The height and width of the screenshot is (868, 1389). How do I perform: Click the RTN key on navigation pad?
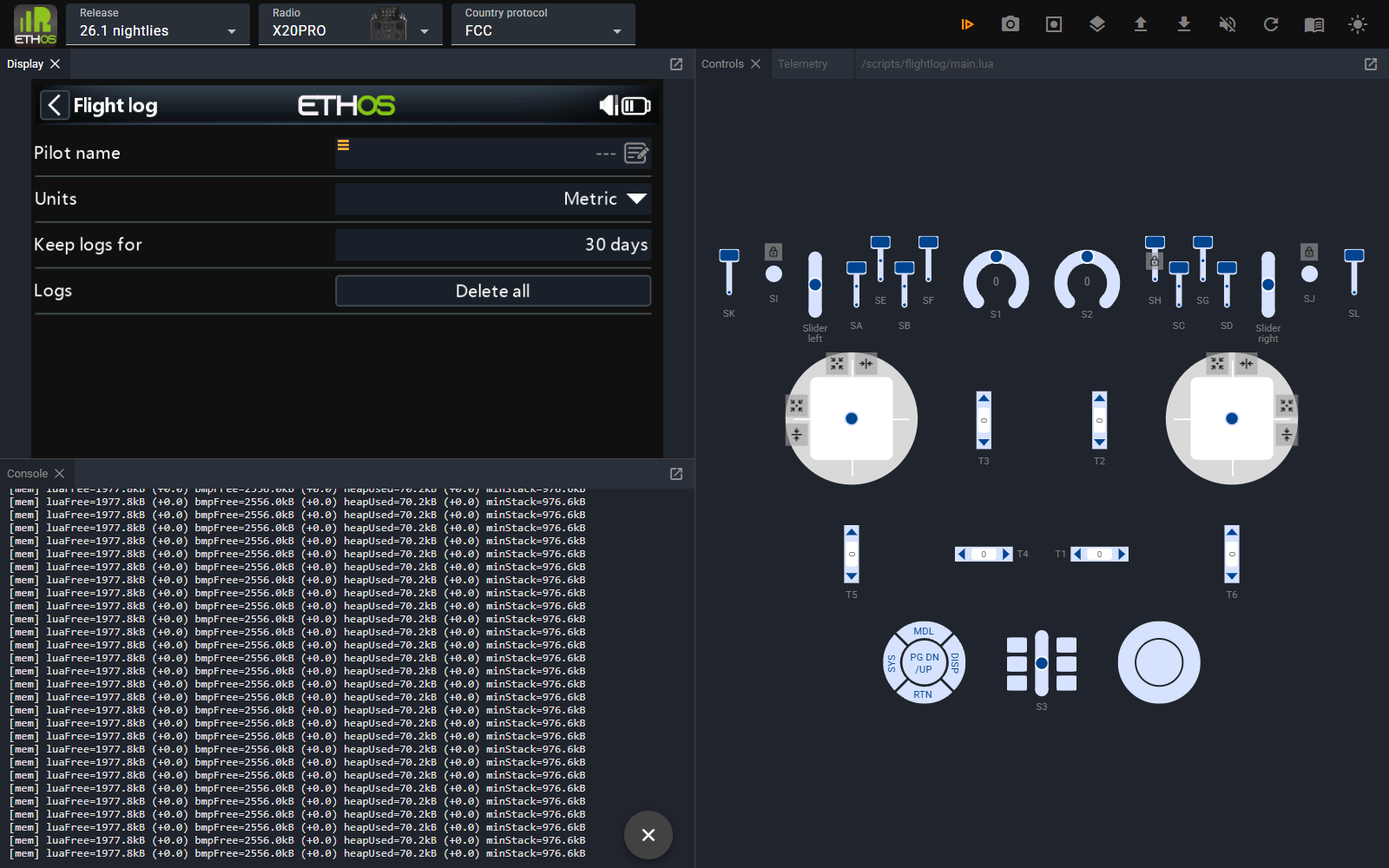pyautogui.click(x=923, y=694)
